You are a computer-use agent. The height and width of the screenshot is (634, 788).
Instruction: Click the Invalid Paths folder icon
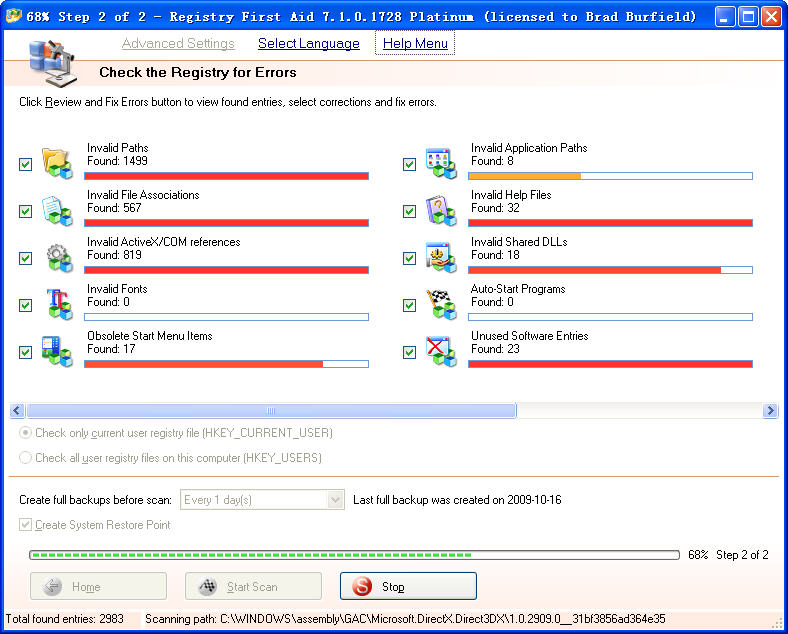pos(57,163)
